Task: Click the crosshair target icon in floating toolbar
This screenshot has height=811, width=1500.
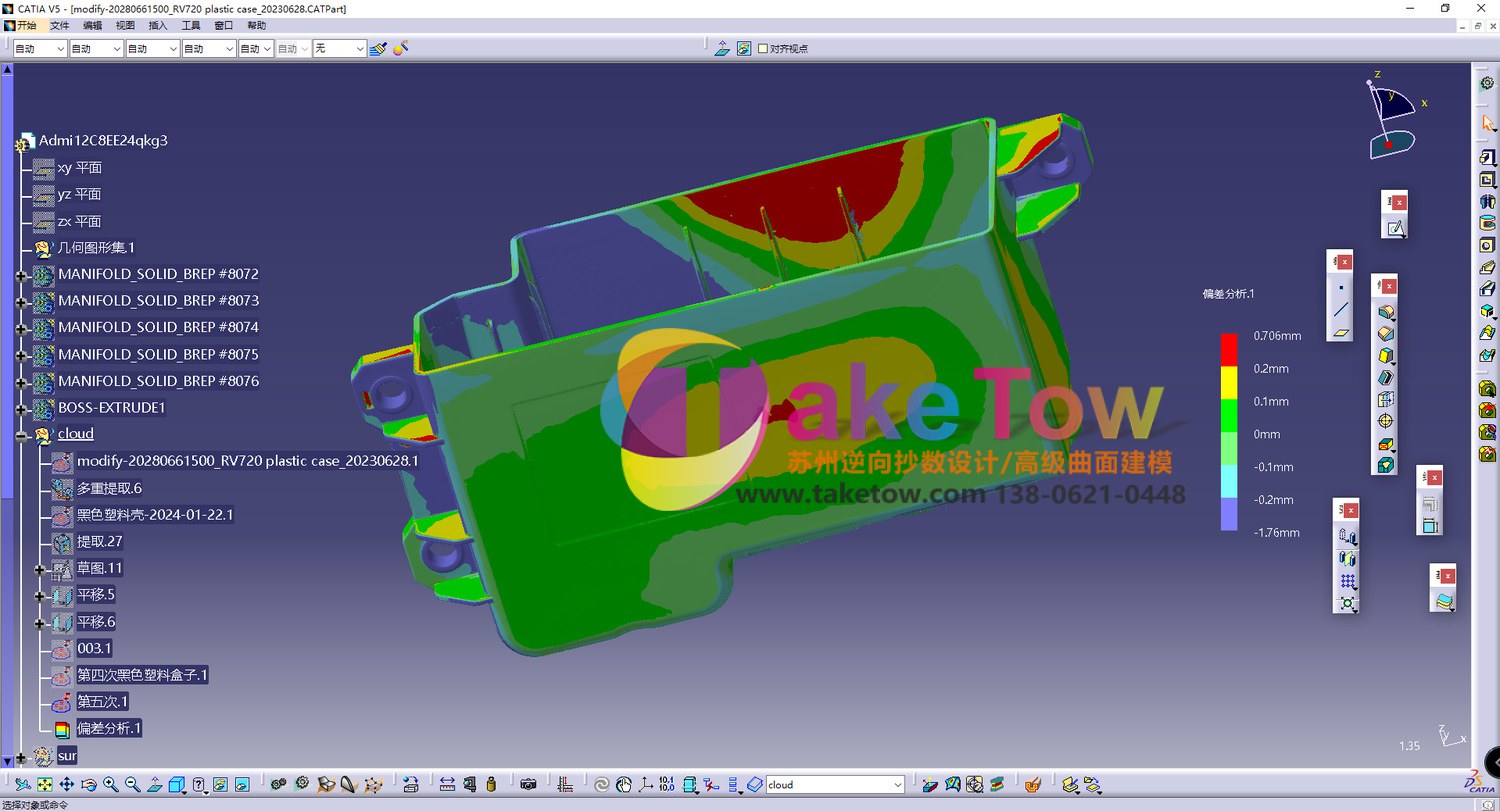Action: click(x=1385, y=421)
